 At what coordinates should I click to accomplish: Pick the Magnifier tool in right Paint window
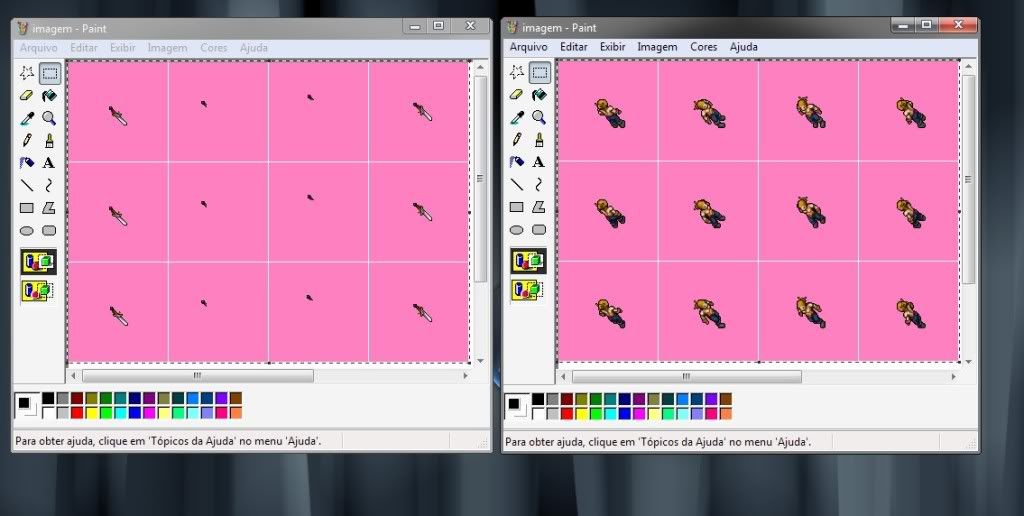click(x=539, y=118)
